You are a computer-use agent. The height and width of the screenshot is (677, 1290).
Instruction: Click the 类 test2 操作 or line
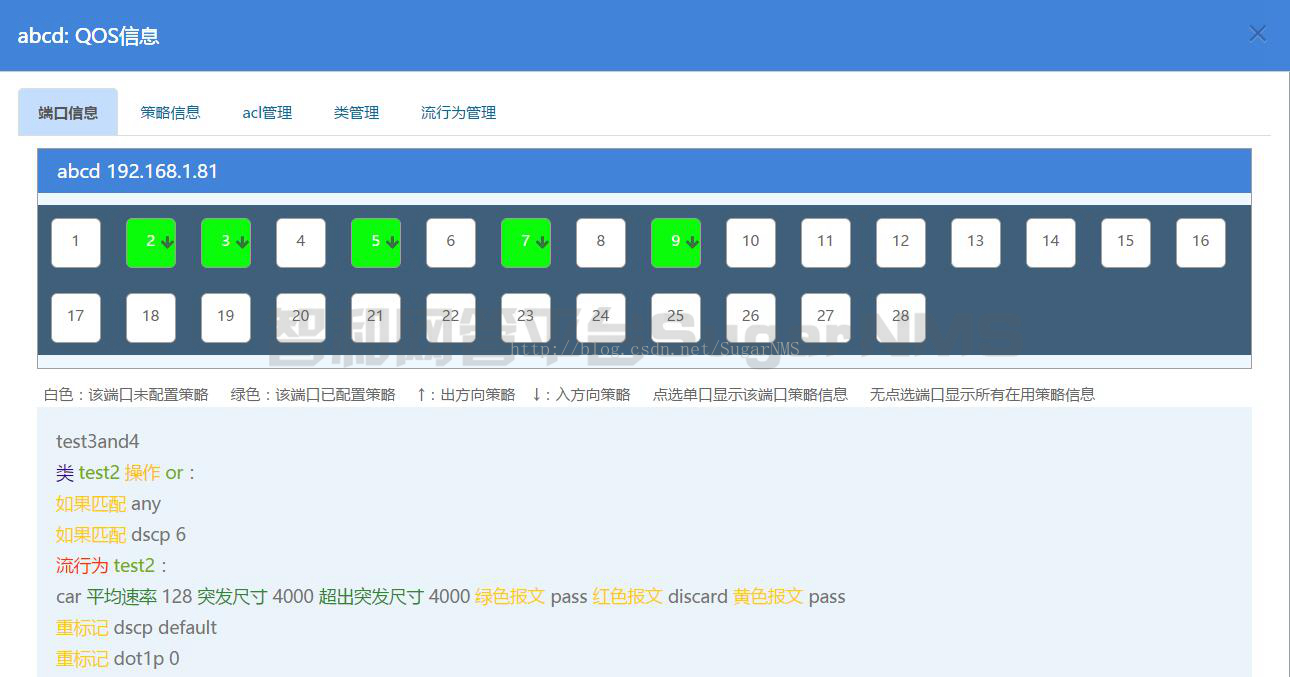click(x=126, y=472)
